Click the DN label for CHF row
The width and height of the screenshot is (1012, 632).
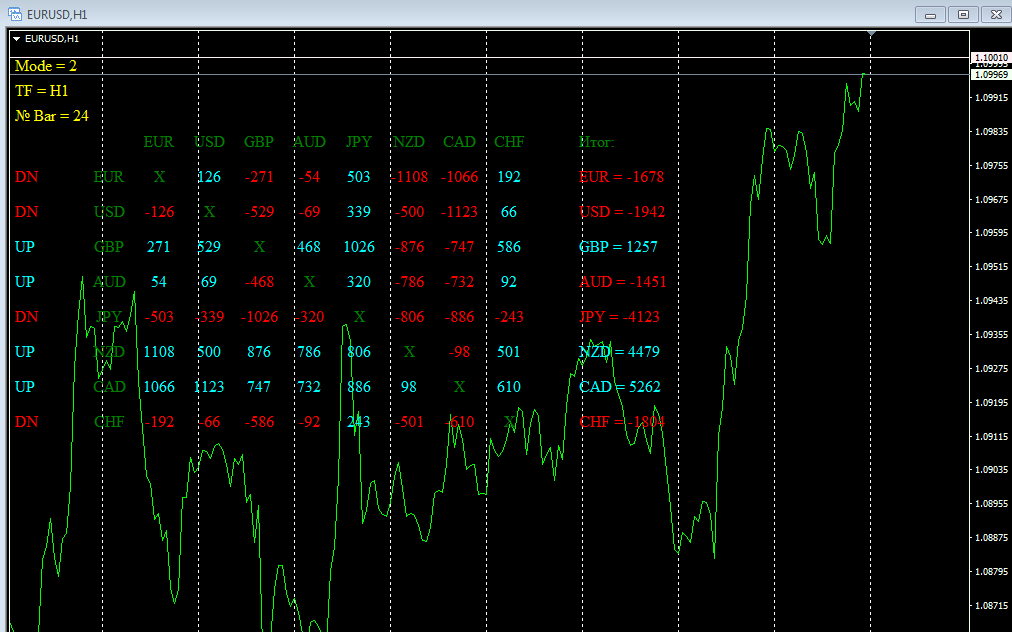click(26, 422)
